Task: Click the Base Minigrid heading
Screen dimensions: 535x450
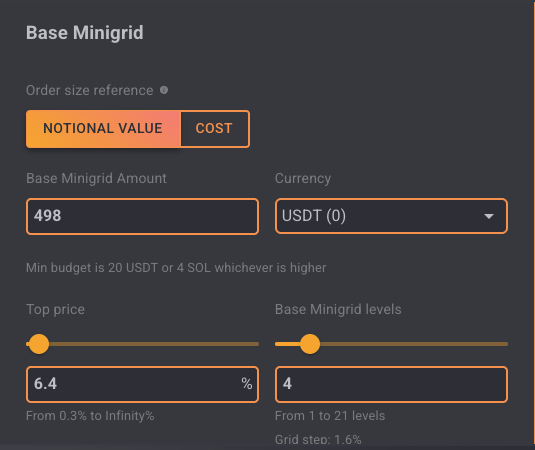Action: coord(85,33)
